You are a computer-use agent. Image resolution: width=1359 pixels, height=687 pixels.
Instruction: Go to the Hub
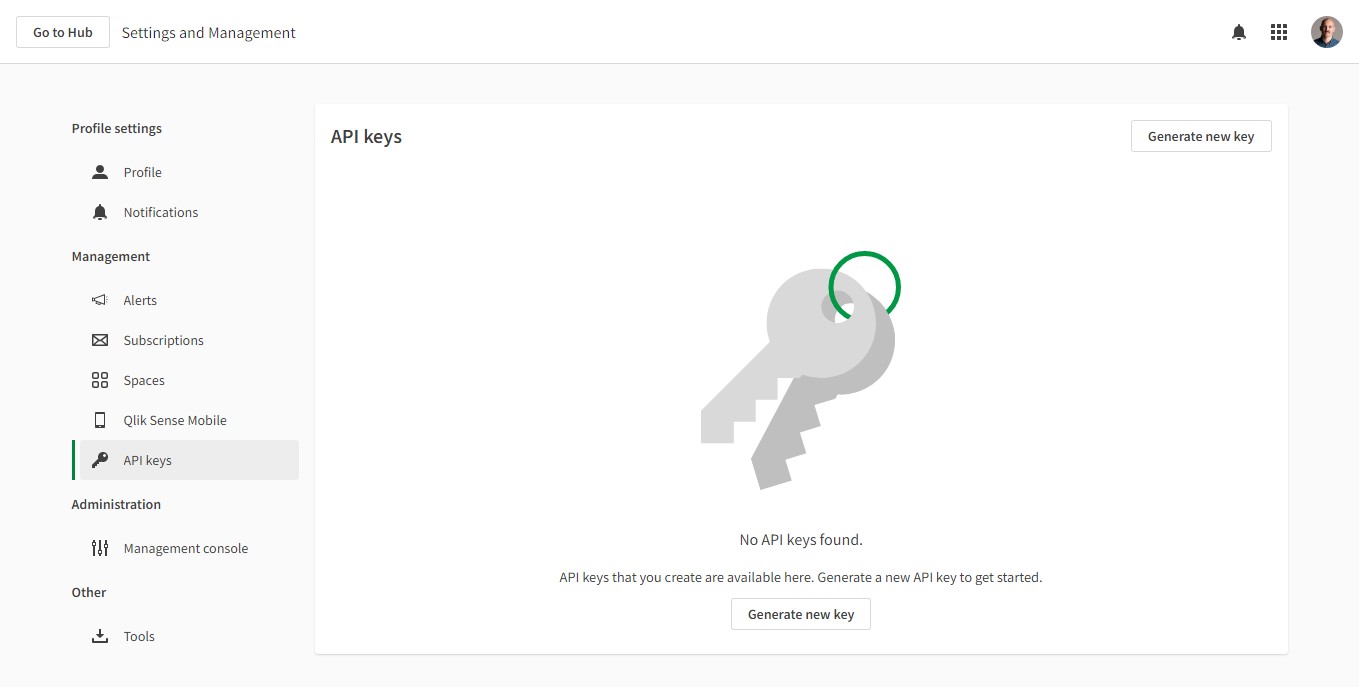63,32
